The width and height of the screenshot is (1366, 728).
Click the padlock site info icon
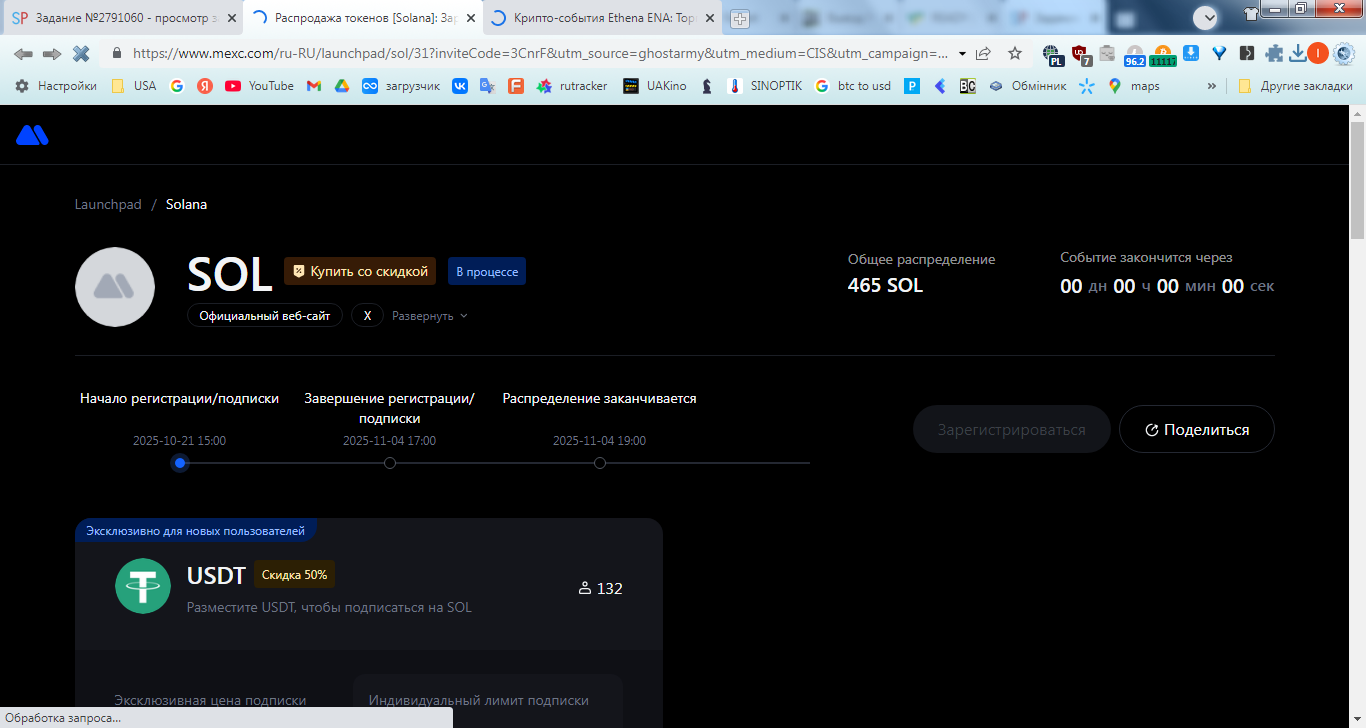click(x=116, y=53)
